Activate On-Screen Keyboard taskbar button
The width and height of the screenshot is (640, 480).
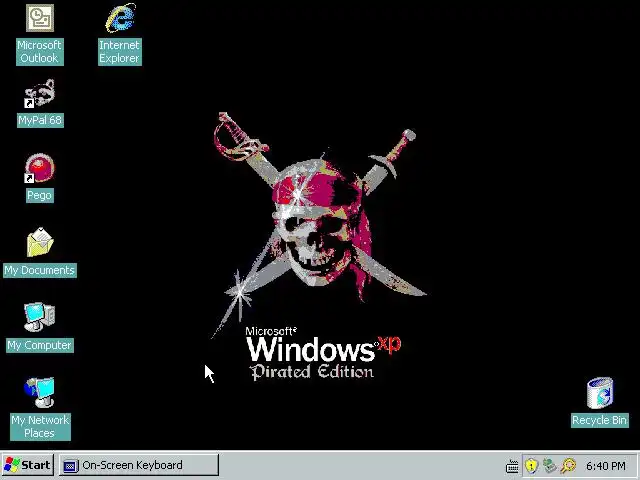pos(139,465)
